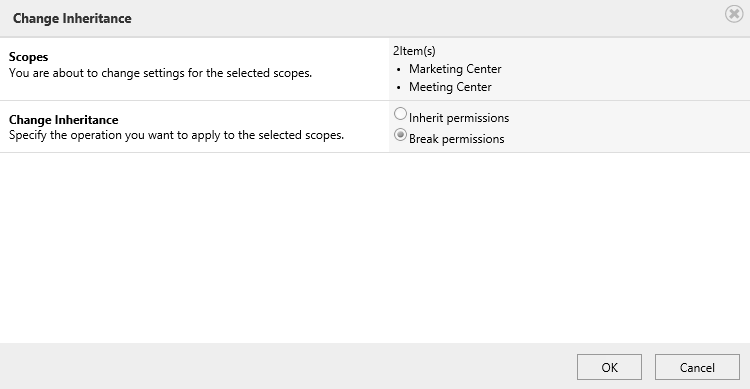Click the bullet next to Marketing Center

(x=399, y=70)
